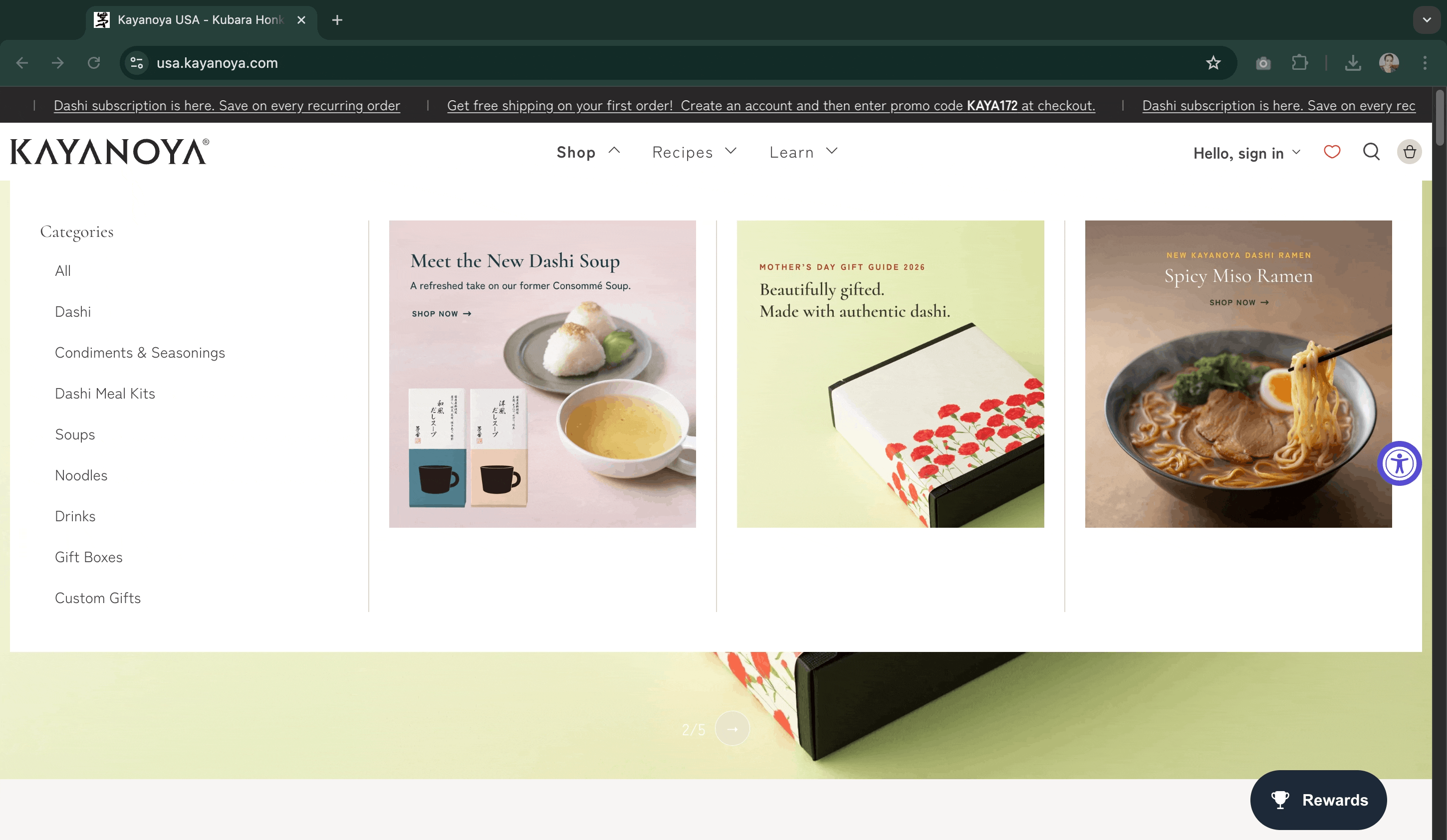
Task: Click first Dashi subscription announcement link
Action: pos(227,106)
